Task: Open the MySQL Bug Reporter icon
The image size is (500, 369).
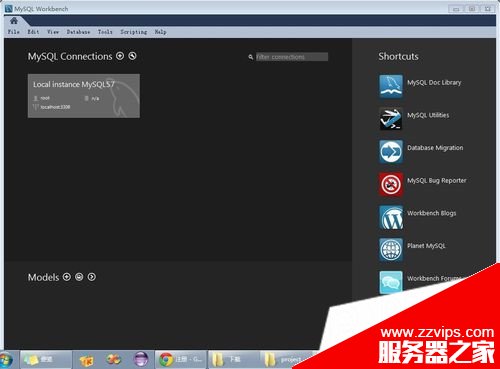Action: point(391,184)
